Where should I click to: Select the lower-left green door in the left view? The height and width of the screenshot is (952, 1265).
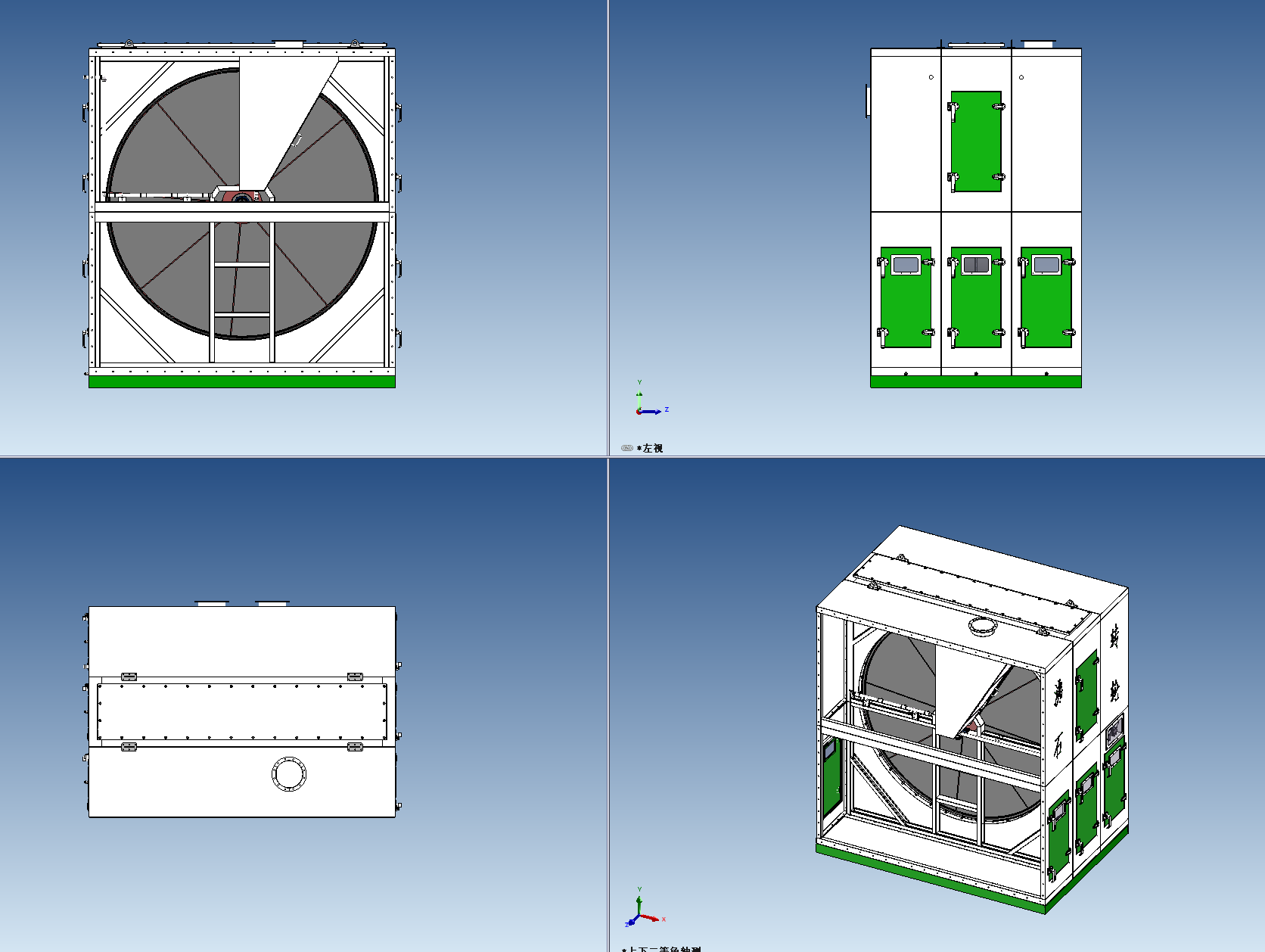906,297
